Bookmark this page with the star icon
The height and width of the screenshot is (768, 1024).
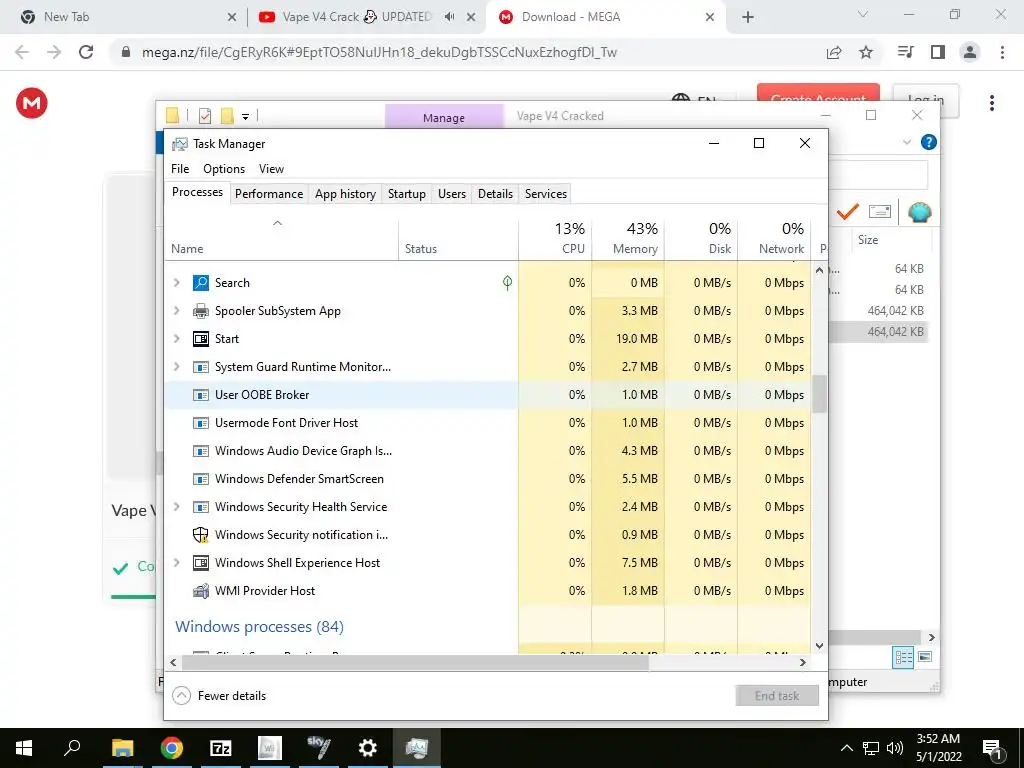866,52
